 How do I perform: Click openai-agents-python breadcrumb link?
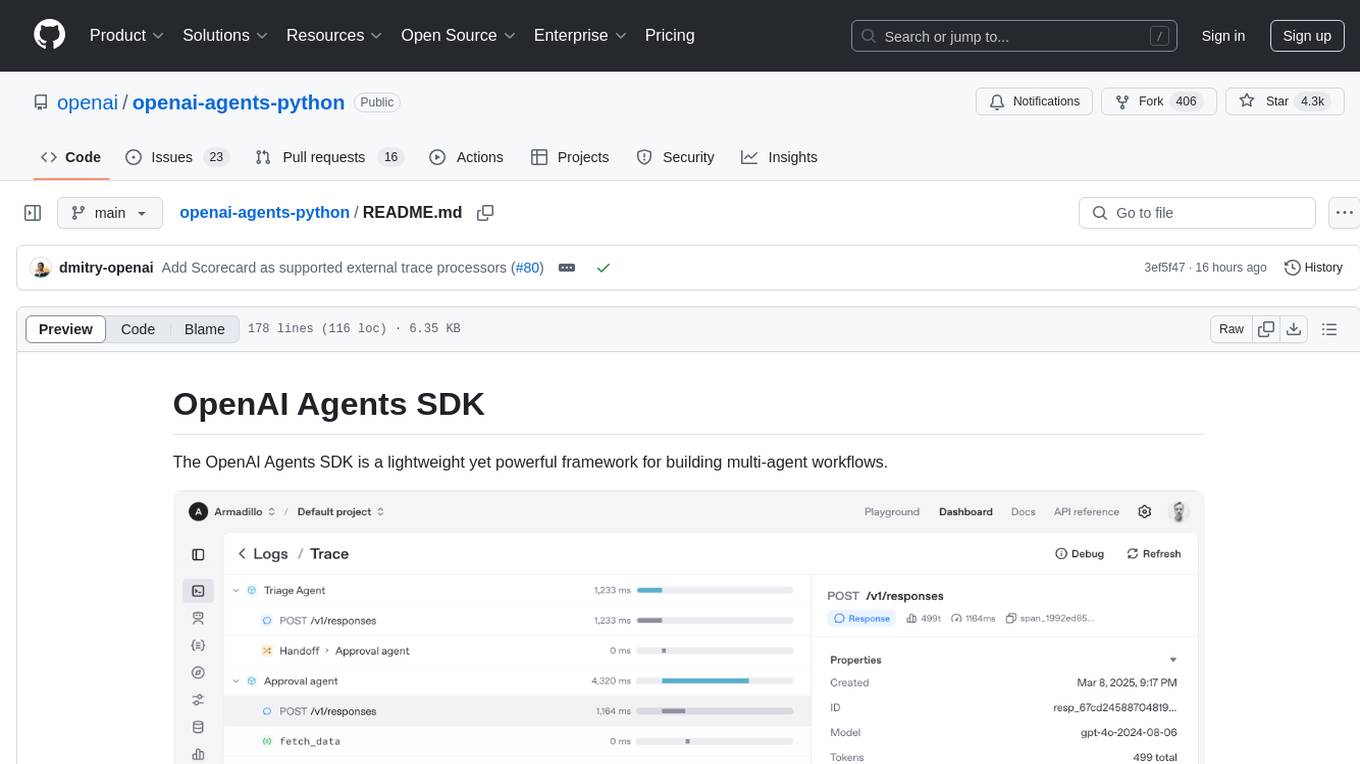[264, 212]
